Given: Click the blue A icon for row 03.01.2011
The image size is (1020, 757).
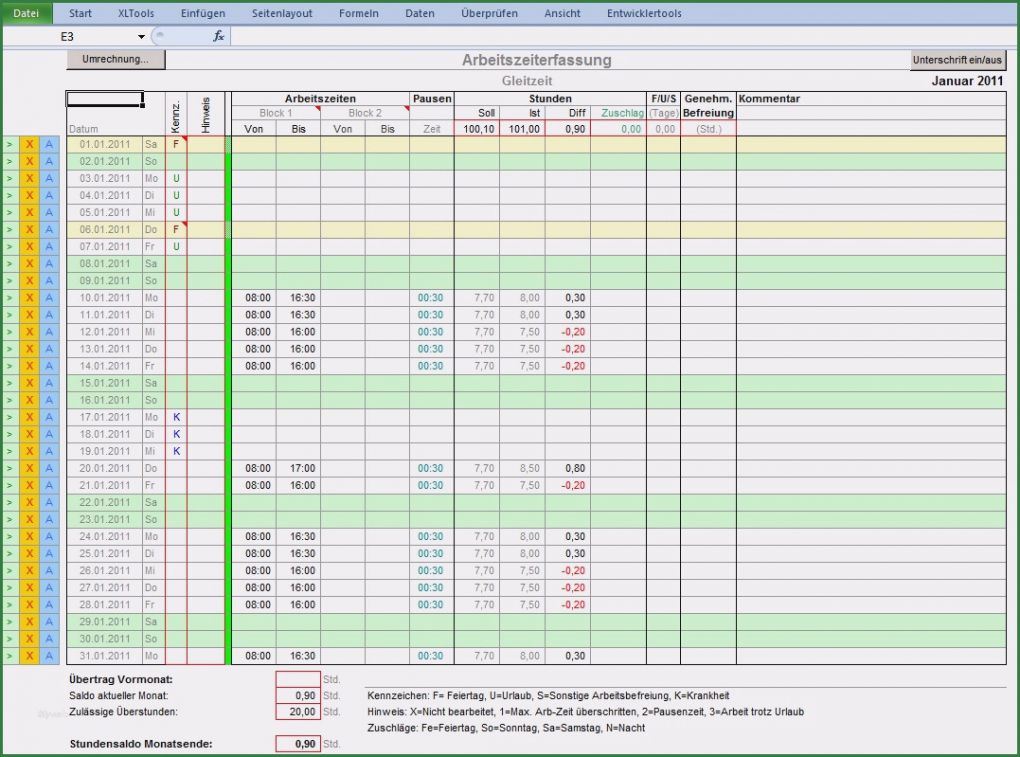Looking at the screenshot, I should tap(49, 178).
